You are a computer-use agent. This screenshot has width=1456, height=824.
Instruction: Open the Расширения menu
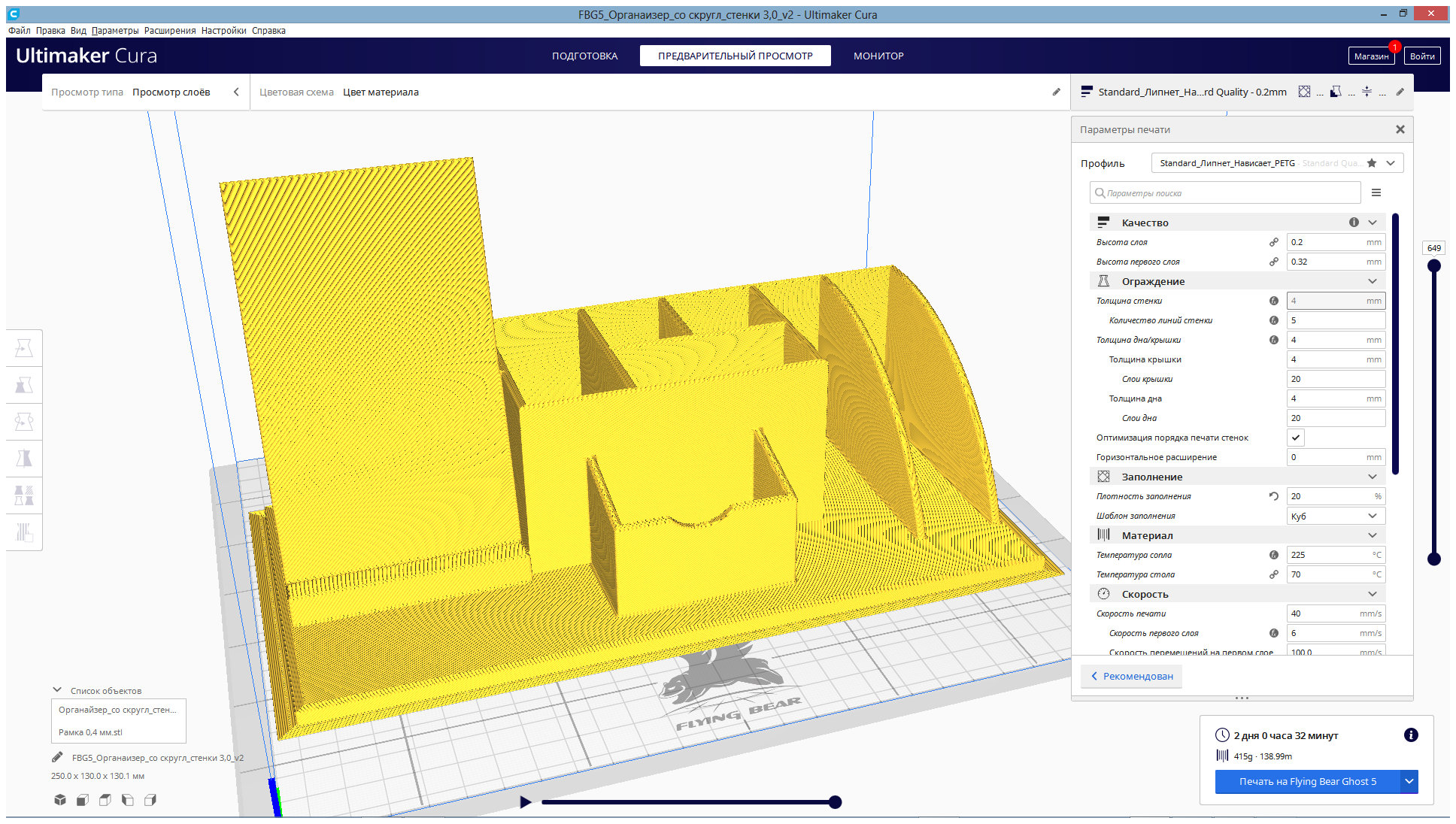coord(170,31)
